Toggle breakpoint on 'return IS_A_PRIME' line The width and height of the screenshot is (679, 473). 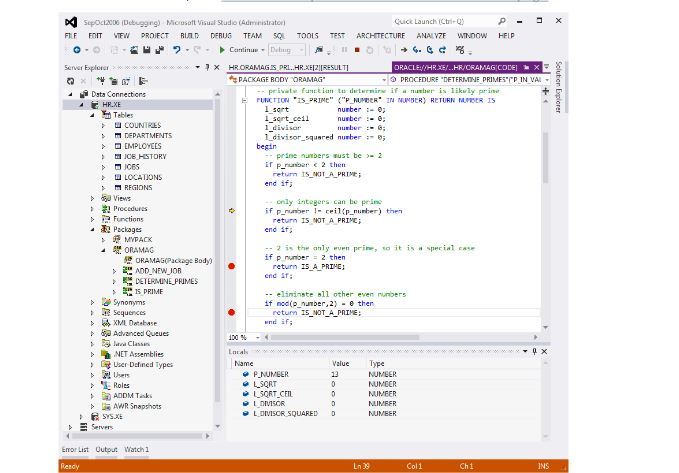(x=232, y=267)
